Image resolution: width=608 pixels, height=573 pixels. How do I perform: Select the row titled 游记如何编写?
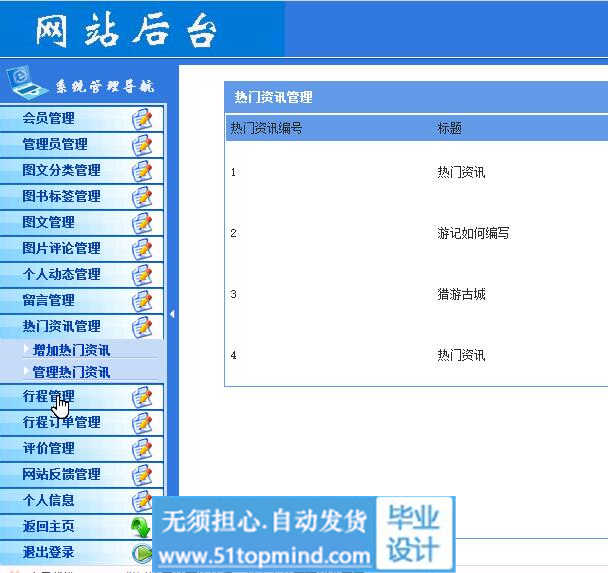coord(473,233)
